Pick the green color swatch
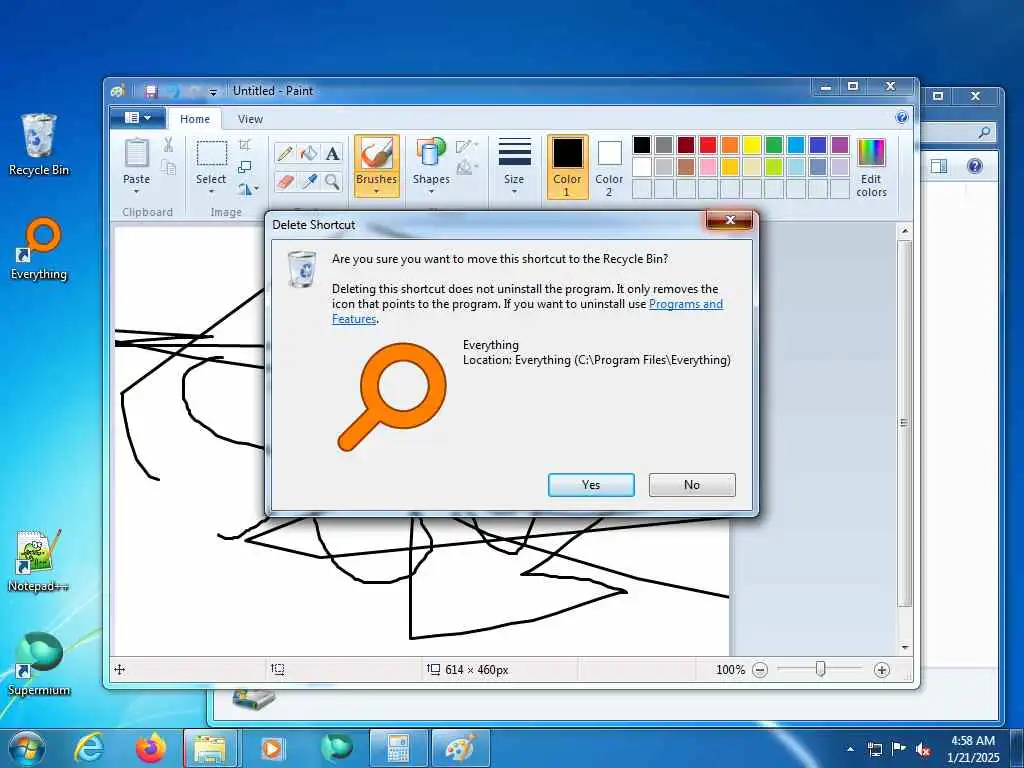Image resolution: width=1024 pixels, height=768 pixels. click(x=774, y=144)
